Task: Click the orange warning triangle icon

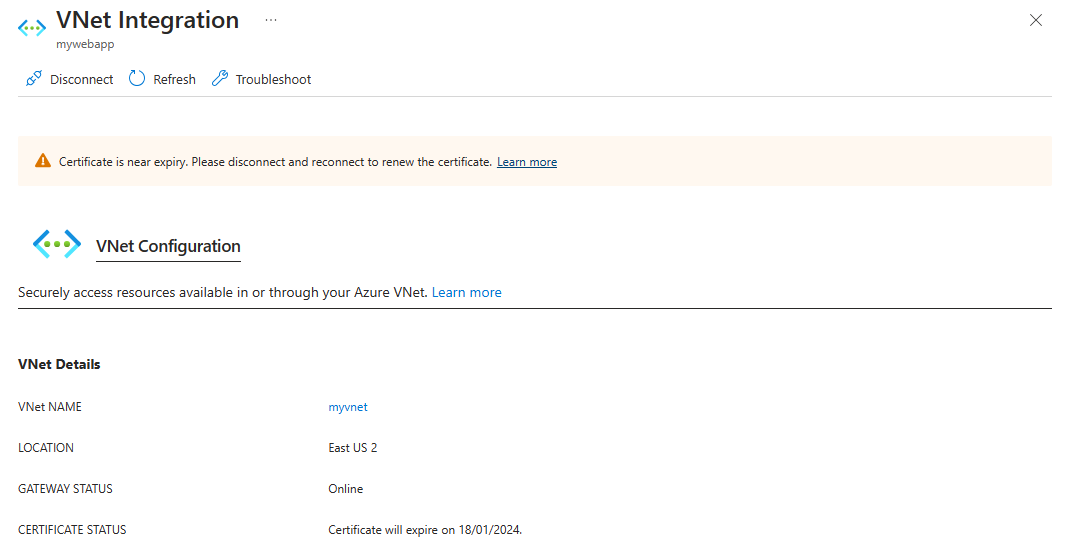Action: [42, 161]
